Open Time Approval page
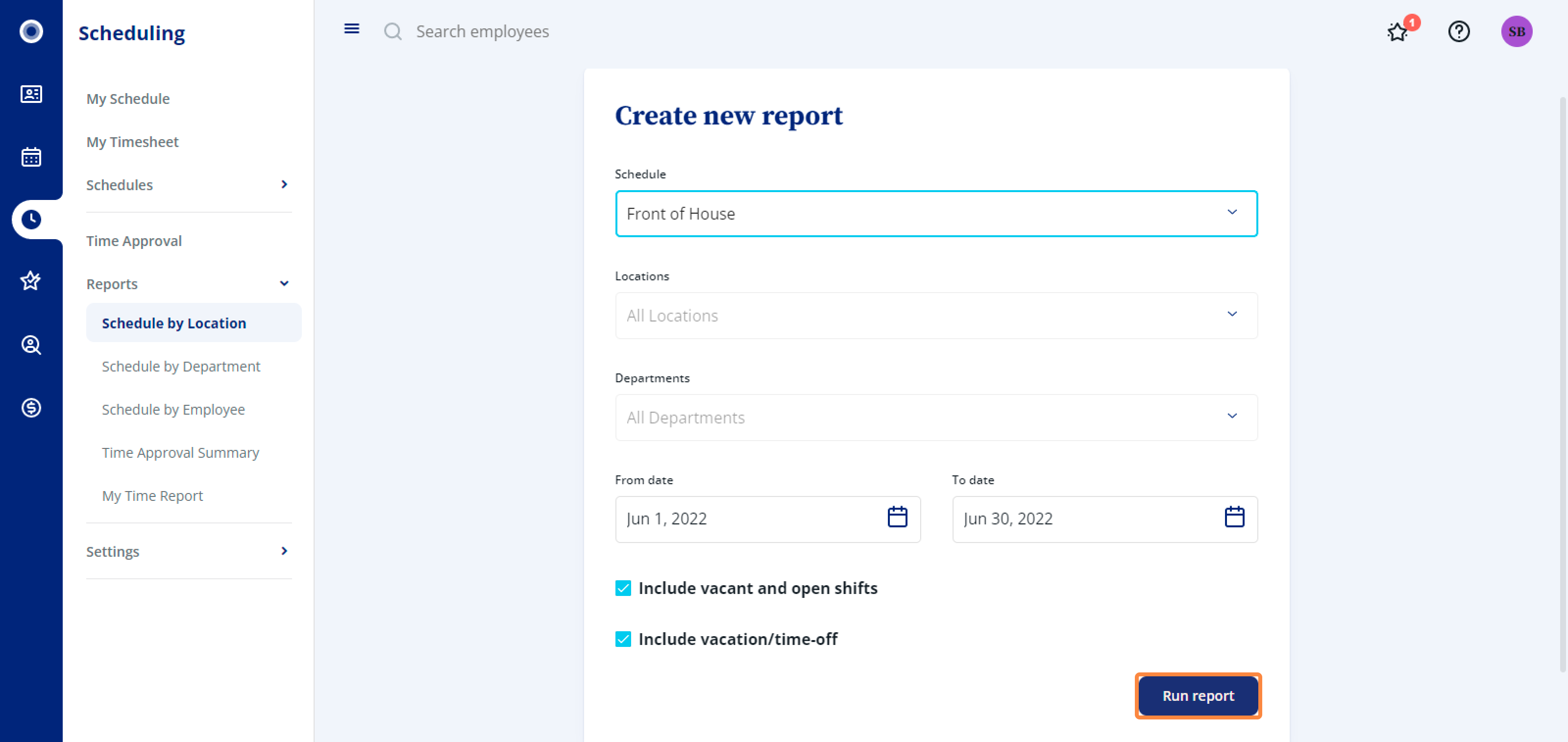The image size is (1568, 742). [x=134, y=241]
